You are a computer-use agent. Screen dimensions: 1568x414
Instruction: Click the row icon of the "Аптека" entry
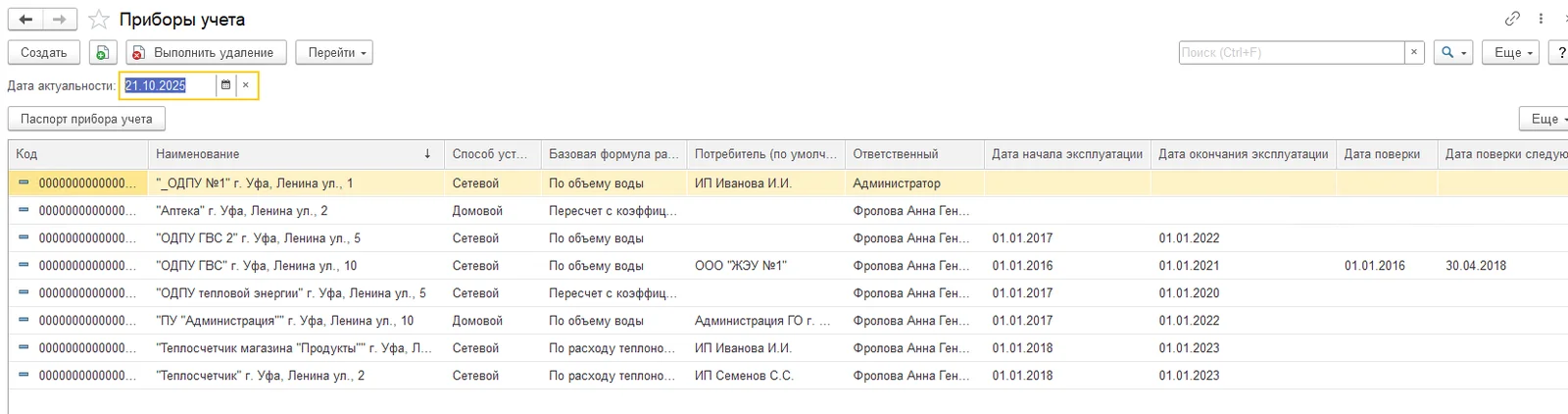24,210
